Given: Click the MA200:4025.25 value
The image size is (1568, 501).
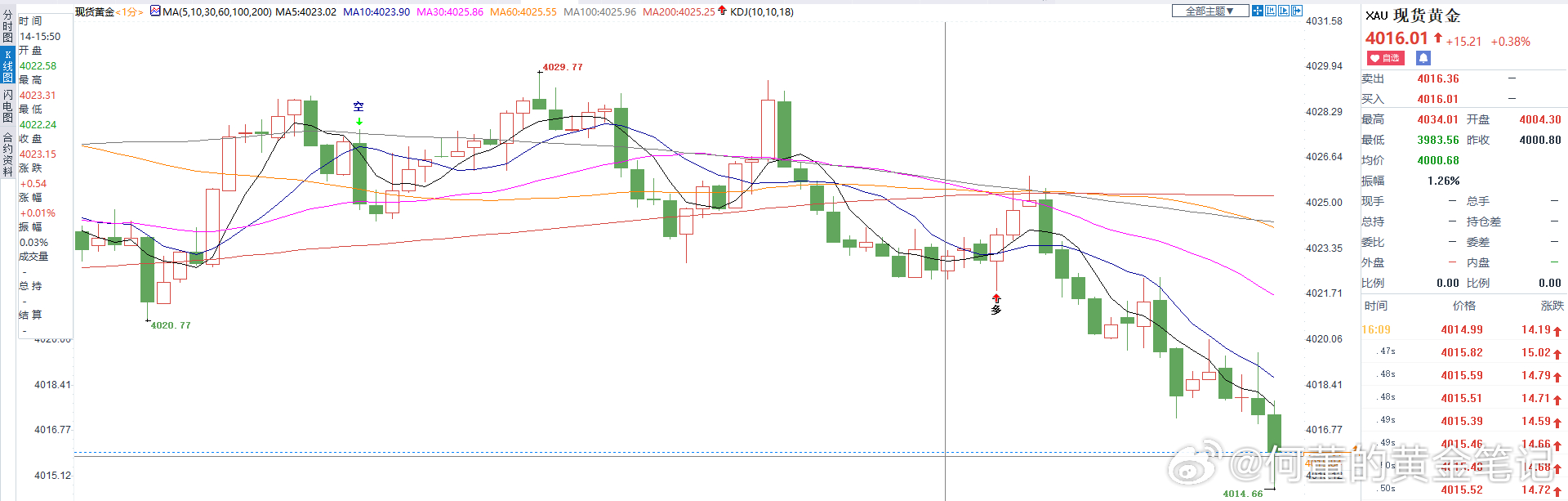Looking at the screenshot, I should click(679, 11).
